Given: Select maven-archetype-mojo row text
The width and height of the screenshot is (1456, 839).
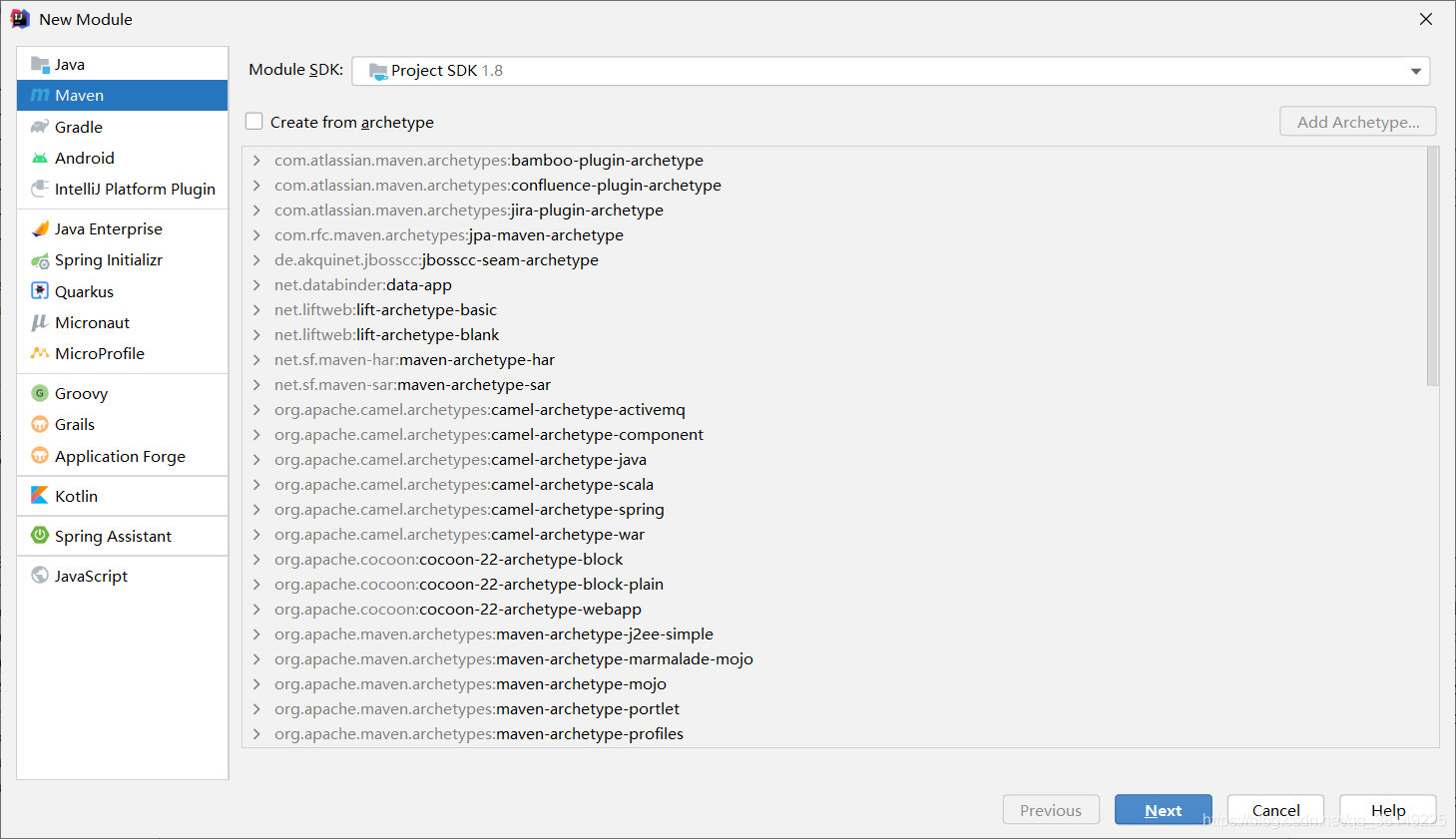Looking at the screenshot, I should (x=470, y=684).
